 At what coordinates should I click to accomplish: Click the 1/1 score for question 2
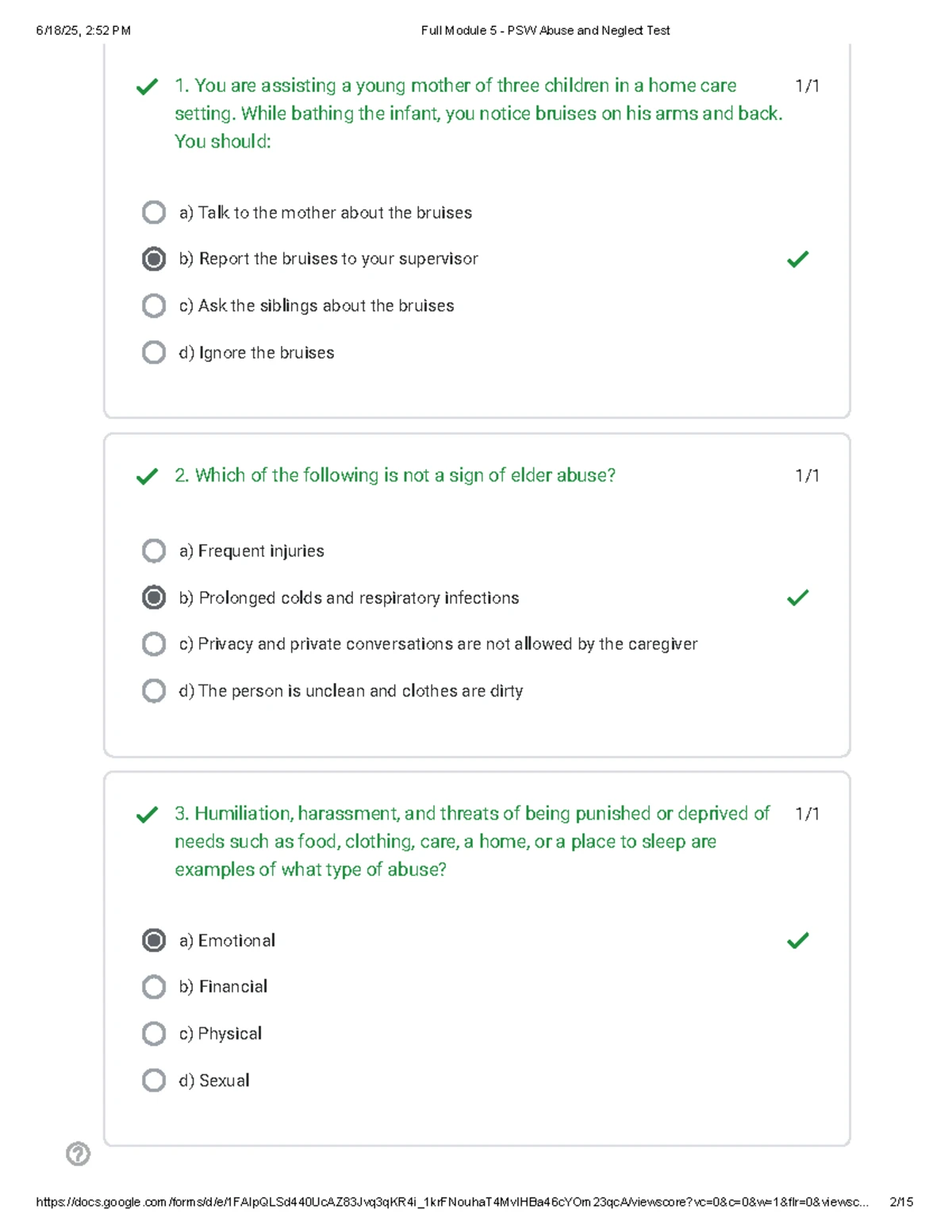point(807,475)
